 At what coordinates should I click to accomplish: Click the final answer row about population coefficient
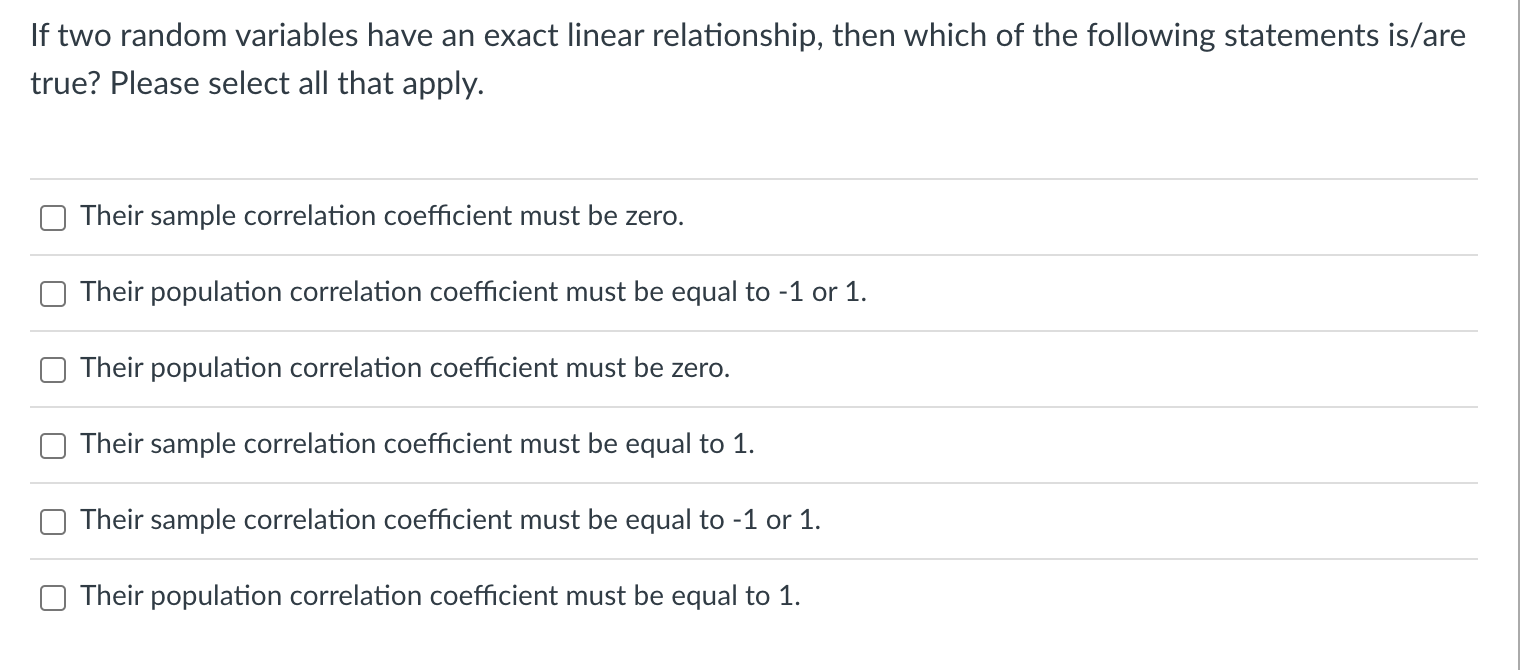pos(440,596)
